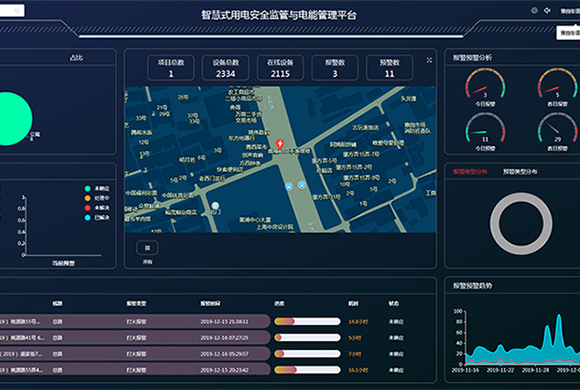Click the 在线设备 2115 stat box
Viewport: 580px width, 390px height.
[280, 68]
